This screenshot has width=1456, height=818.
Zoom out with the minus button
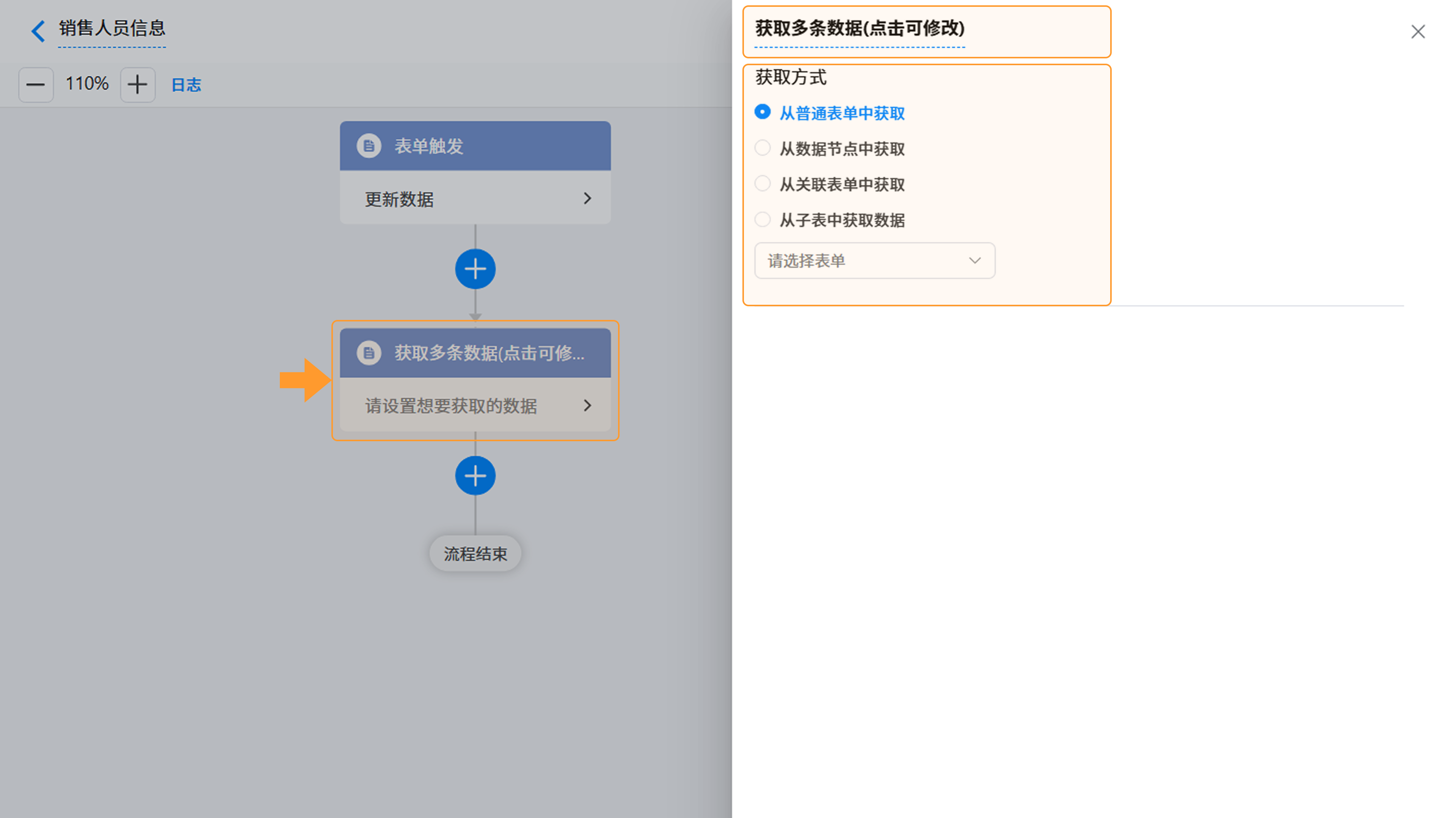(x=36, y=85)
